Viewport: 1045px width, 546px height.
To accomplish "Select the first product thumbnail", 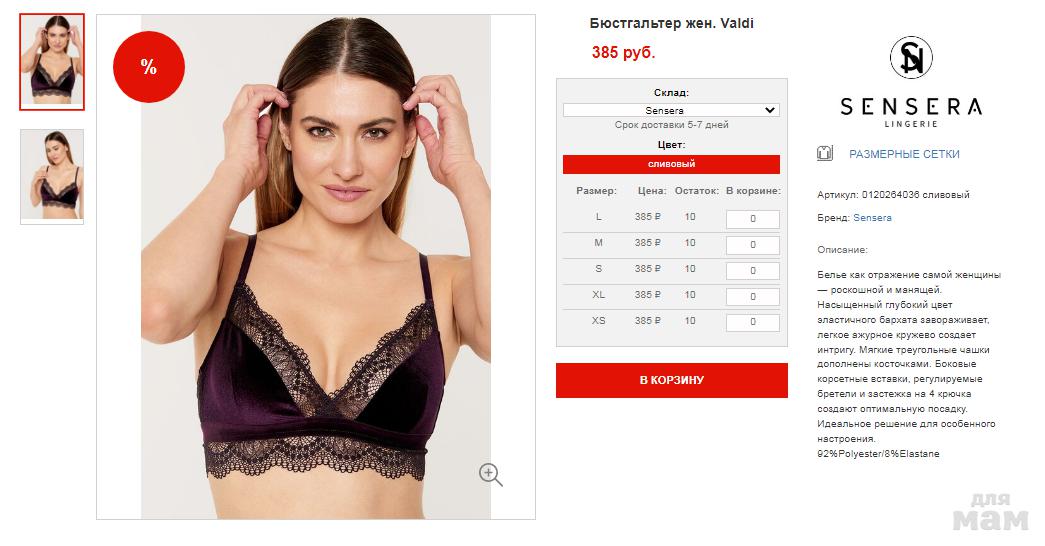I will point(52,61).
